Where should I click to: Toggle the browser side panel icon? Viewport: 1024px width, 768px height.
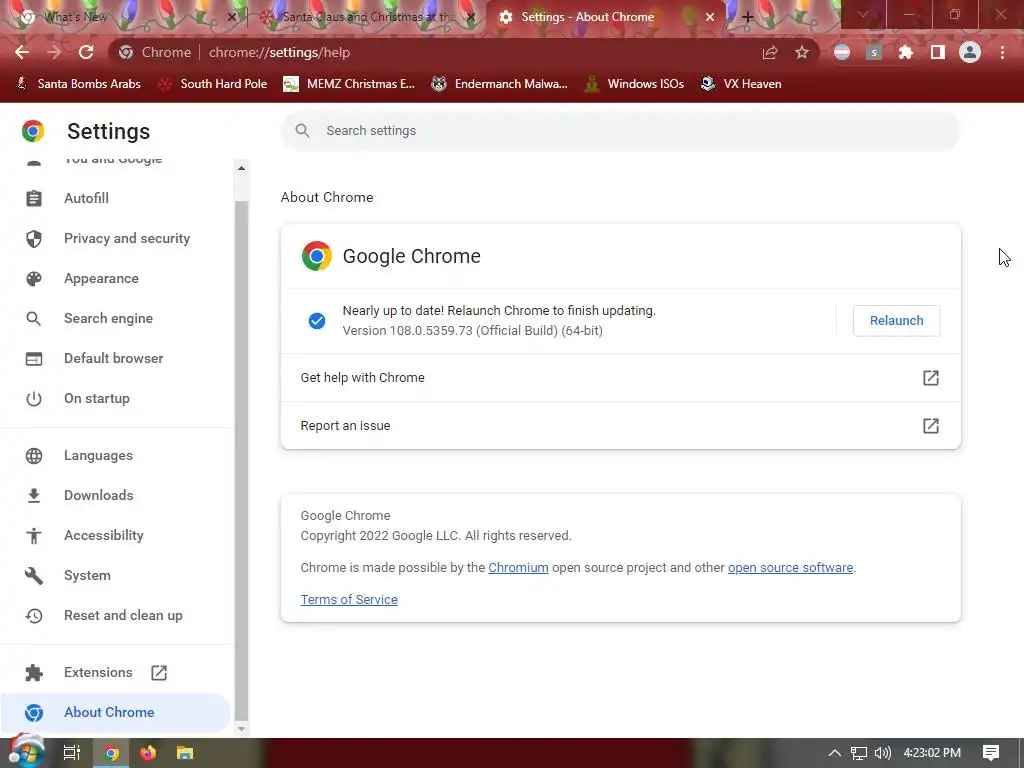pos(938,52)
